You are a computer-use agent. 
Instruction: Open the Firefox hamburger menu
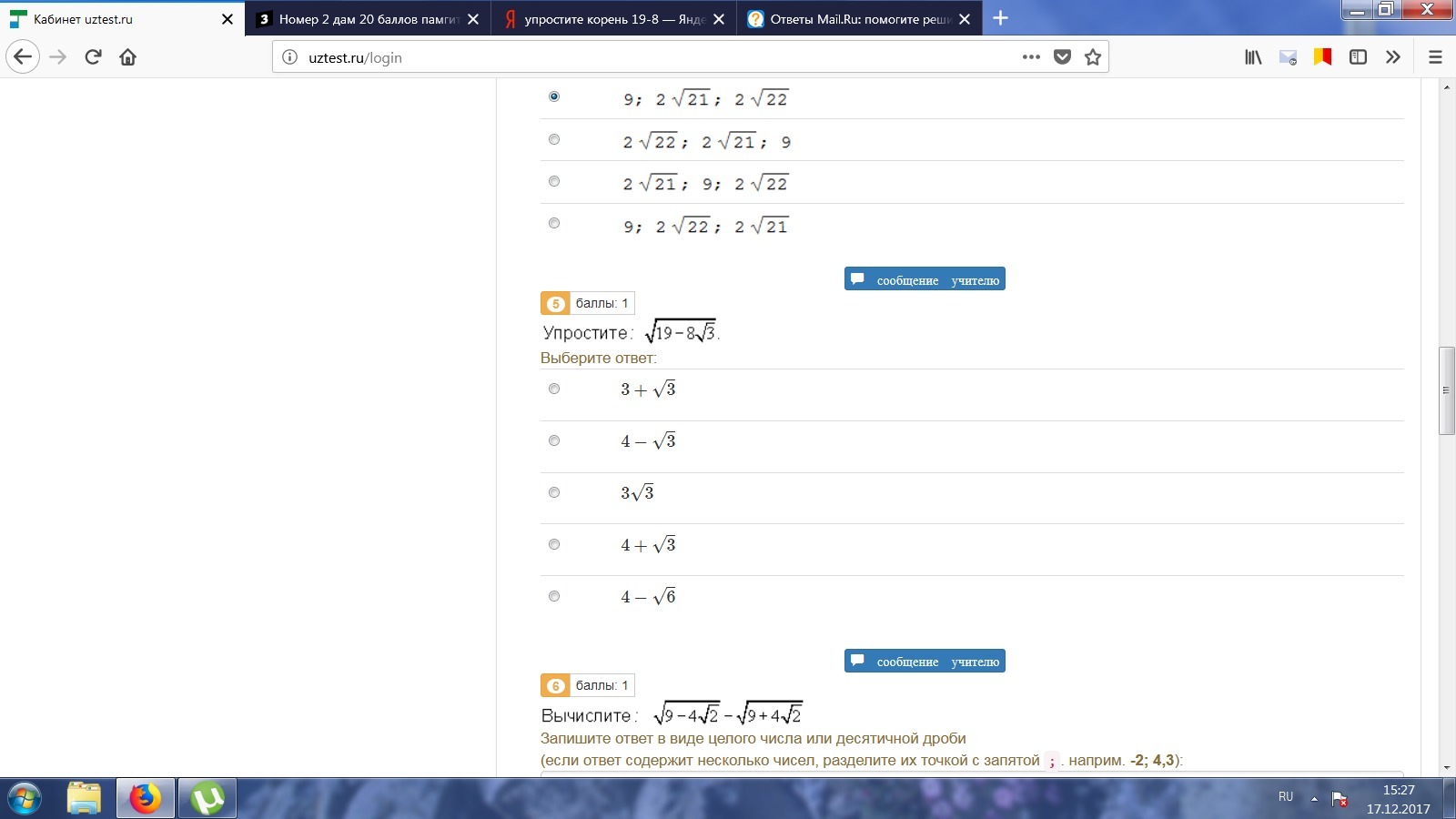coord(1435,57)
